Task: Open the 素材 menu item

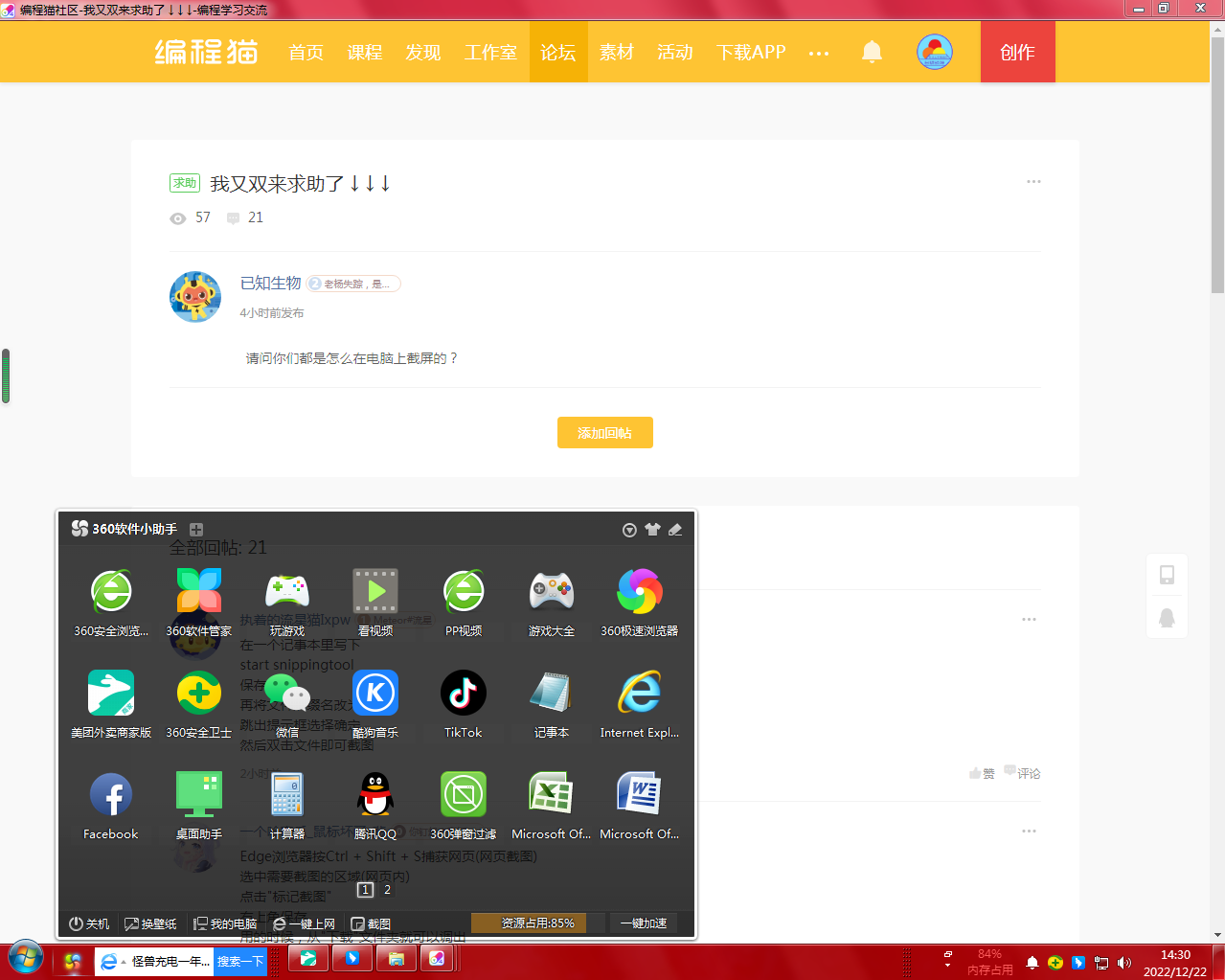Action: 617,53
